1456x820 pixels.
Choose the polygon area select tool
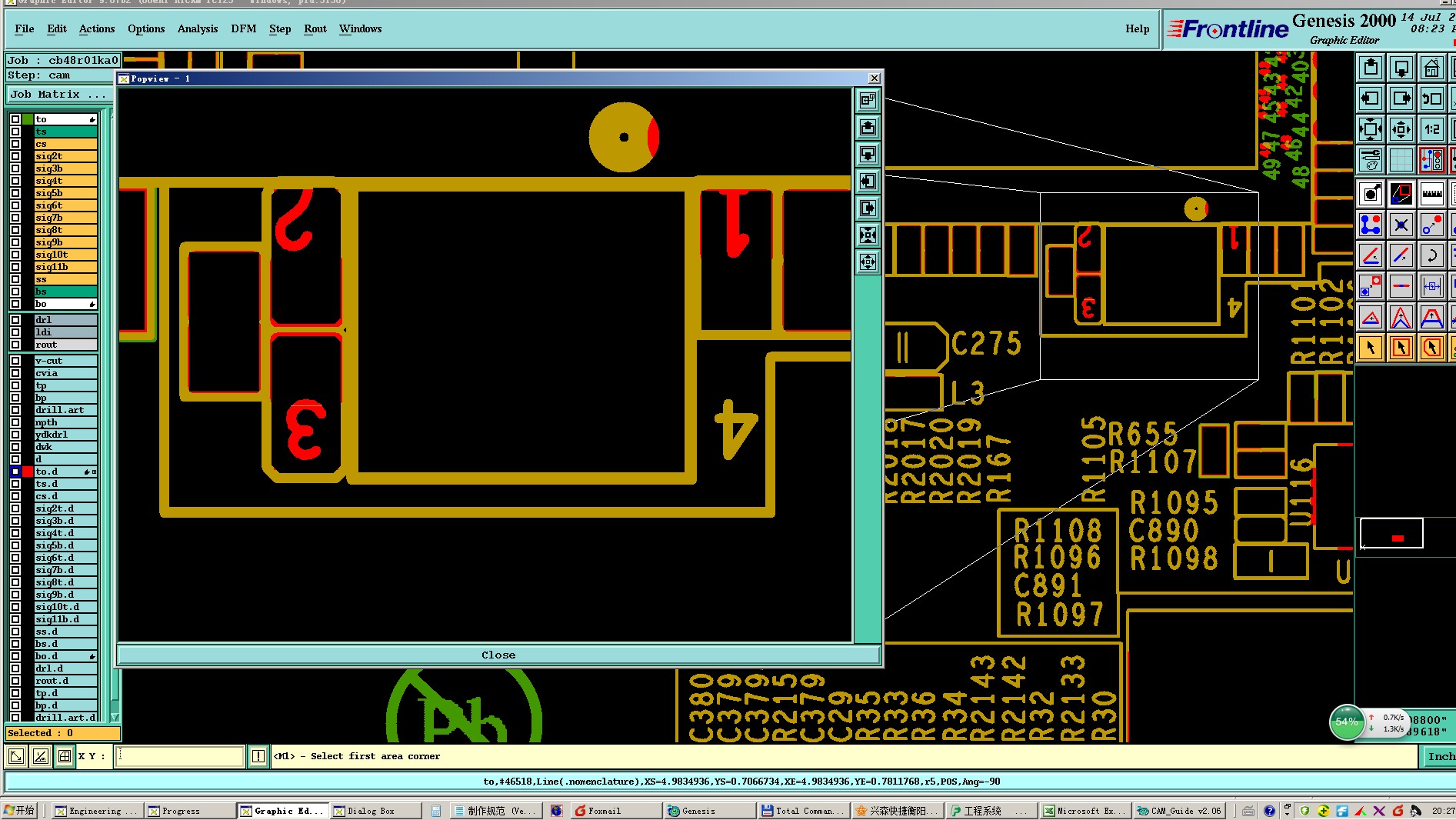coord(1431,348)
